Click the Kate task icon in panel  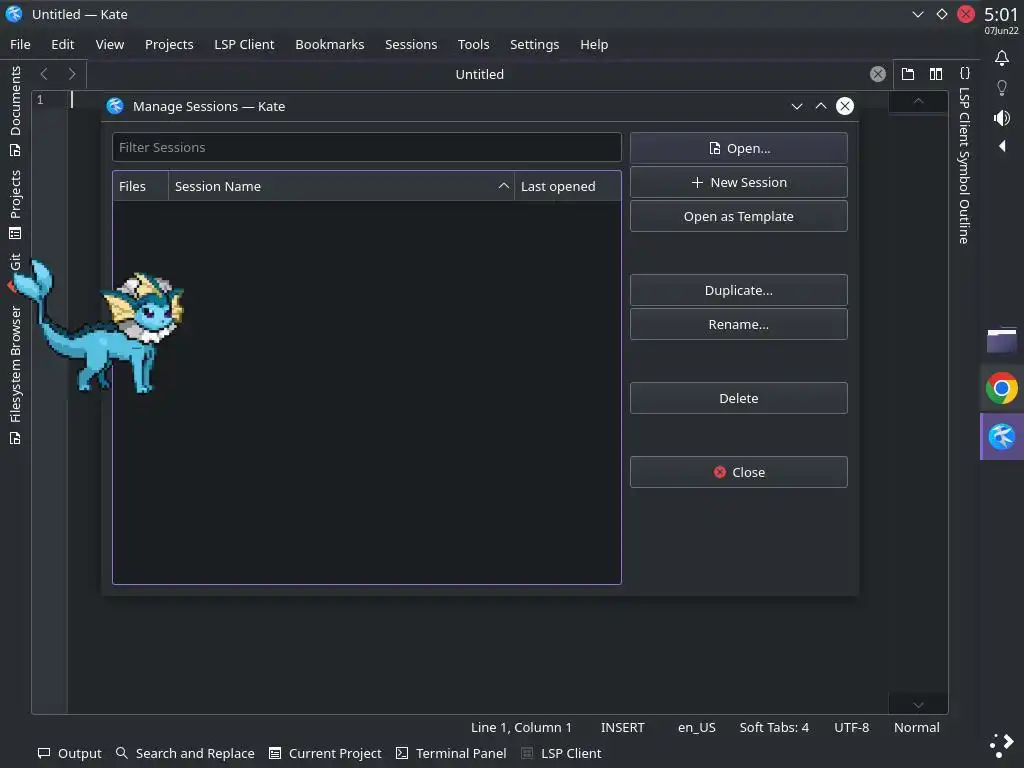point(1002,436)
